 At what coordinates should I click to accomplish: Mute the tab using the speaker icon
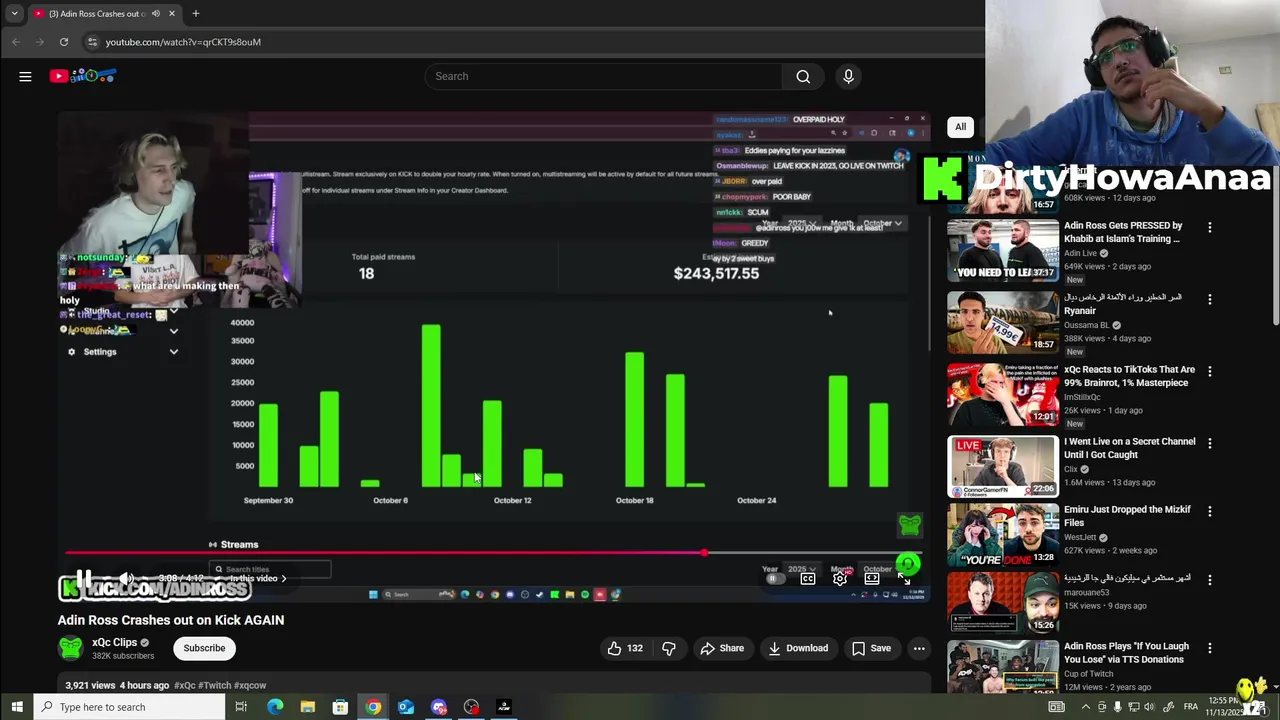click(x=155, y=14)
